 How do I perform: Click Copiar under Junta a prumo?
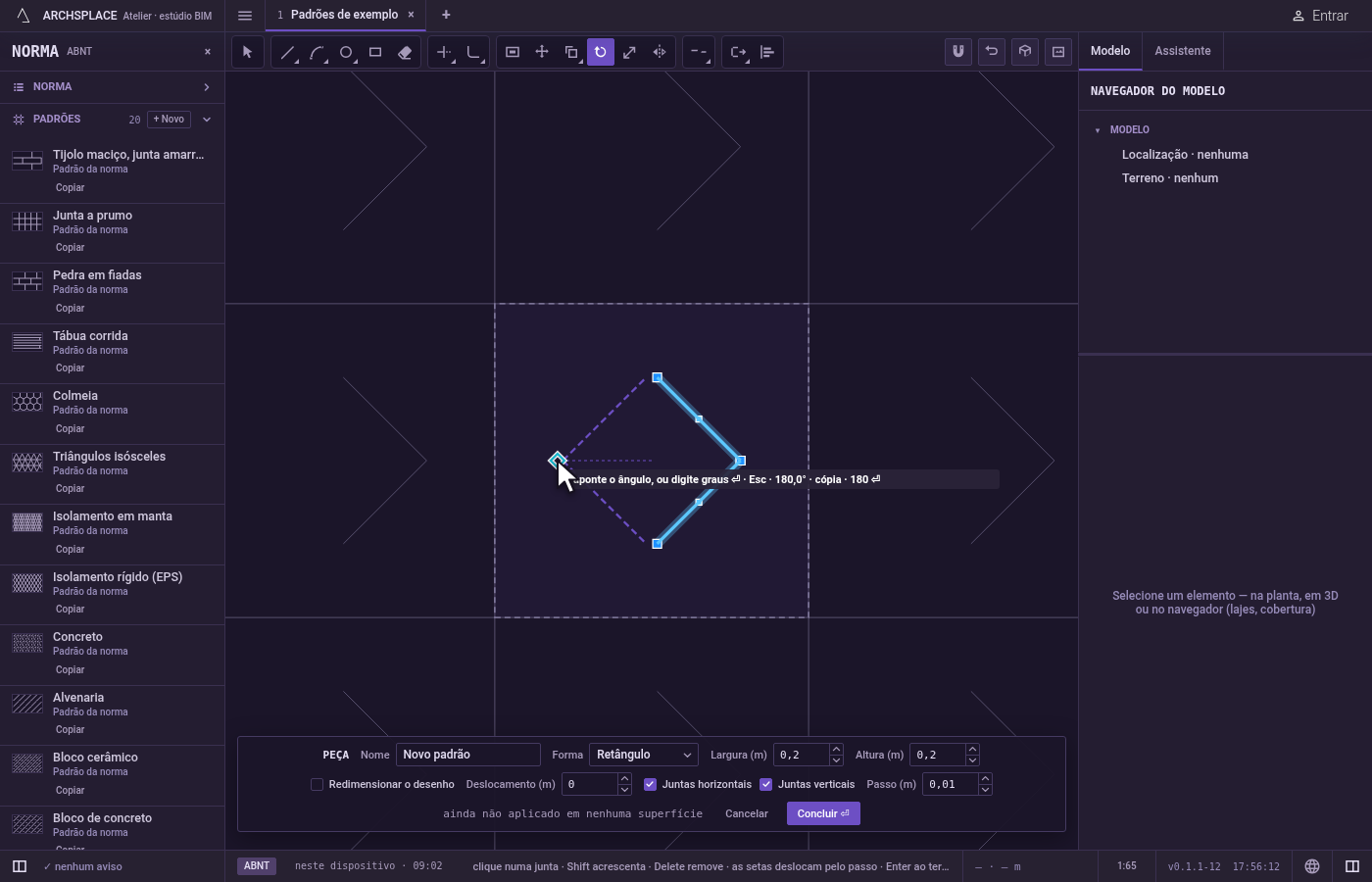click(70, 248)
